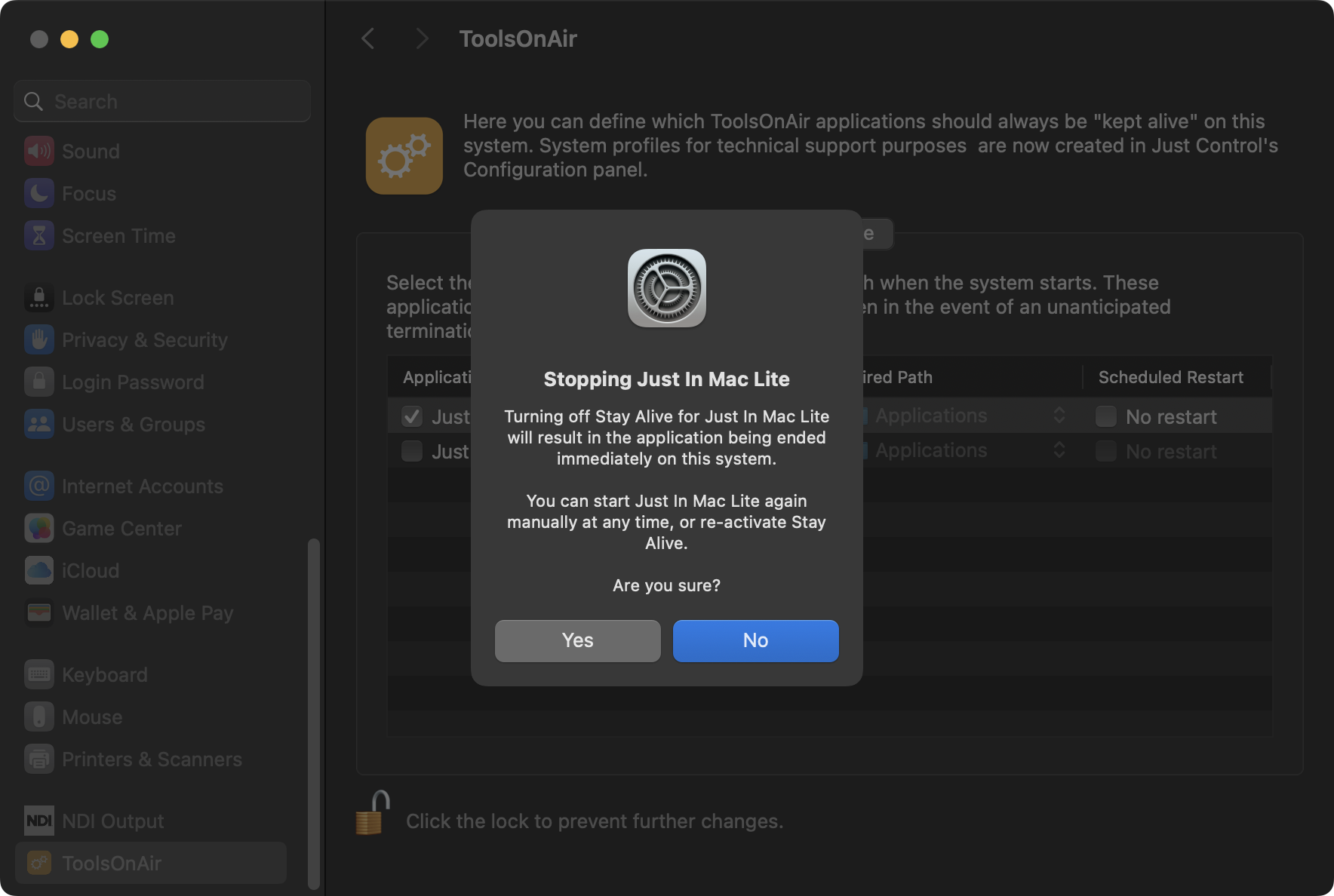
Task: Go back with the left chevron
Action: pyautogui.click(x=368, y=38)
